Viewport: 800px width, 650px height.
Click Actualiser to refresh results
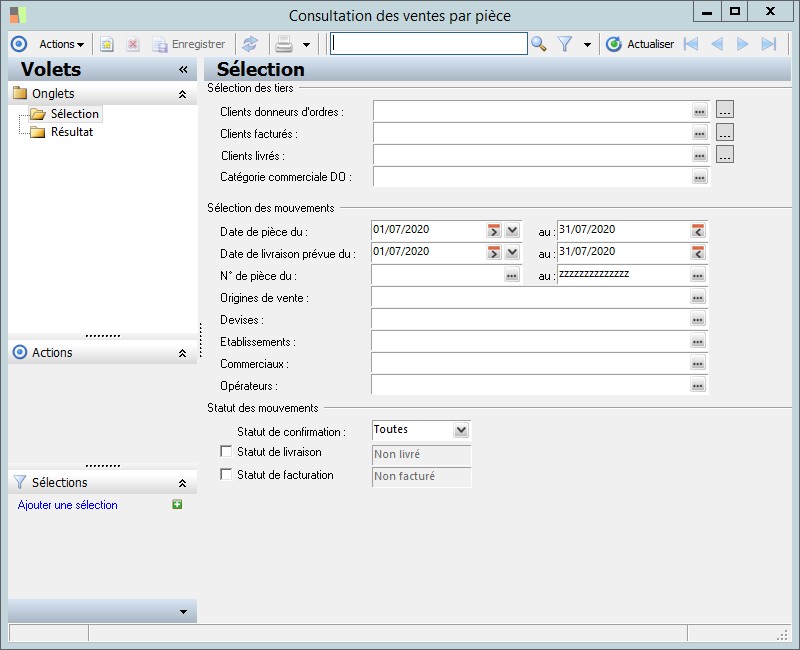click(641, 44)
